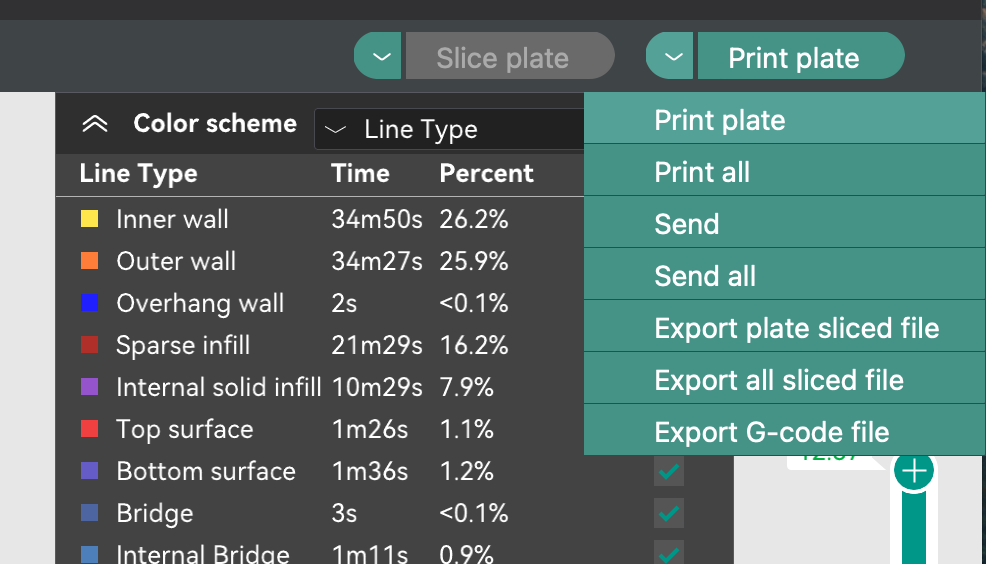Click the red Top surface color square
986x564 pixels.
[89, 429]
